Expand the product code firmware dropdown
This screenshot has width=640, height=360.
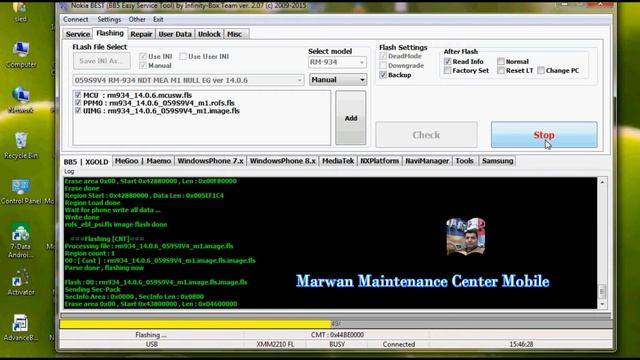click(x=189, y=80)
